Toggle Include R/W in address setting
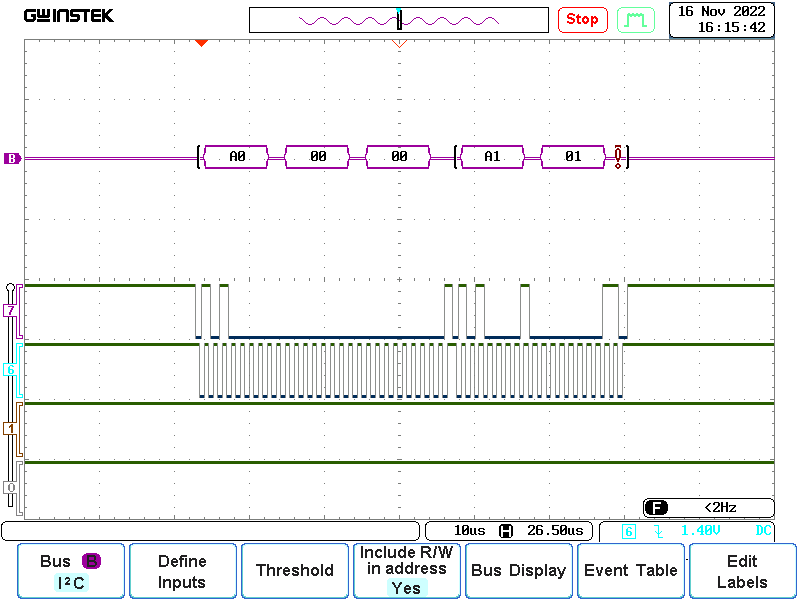The image size is (800, 600). (406, 571)
